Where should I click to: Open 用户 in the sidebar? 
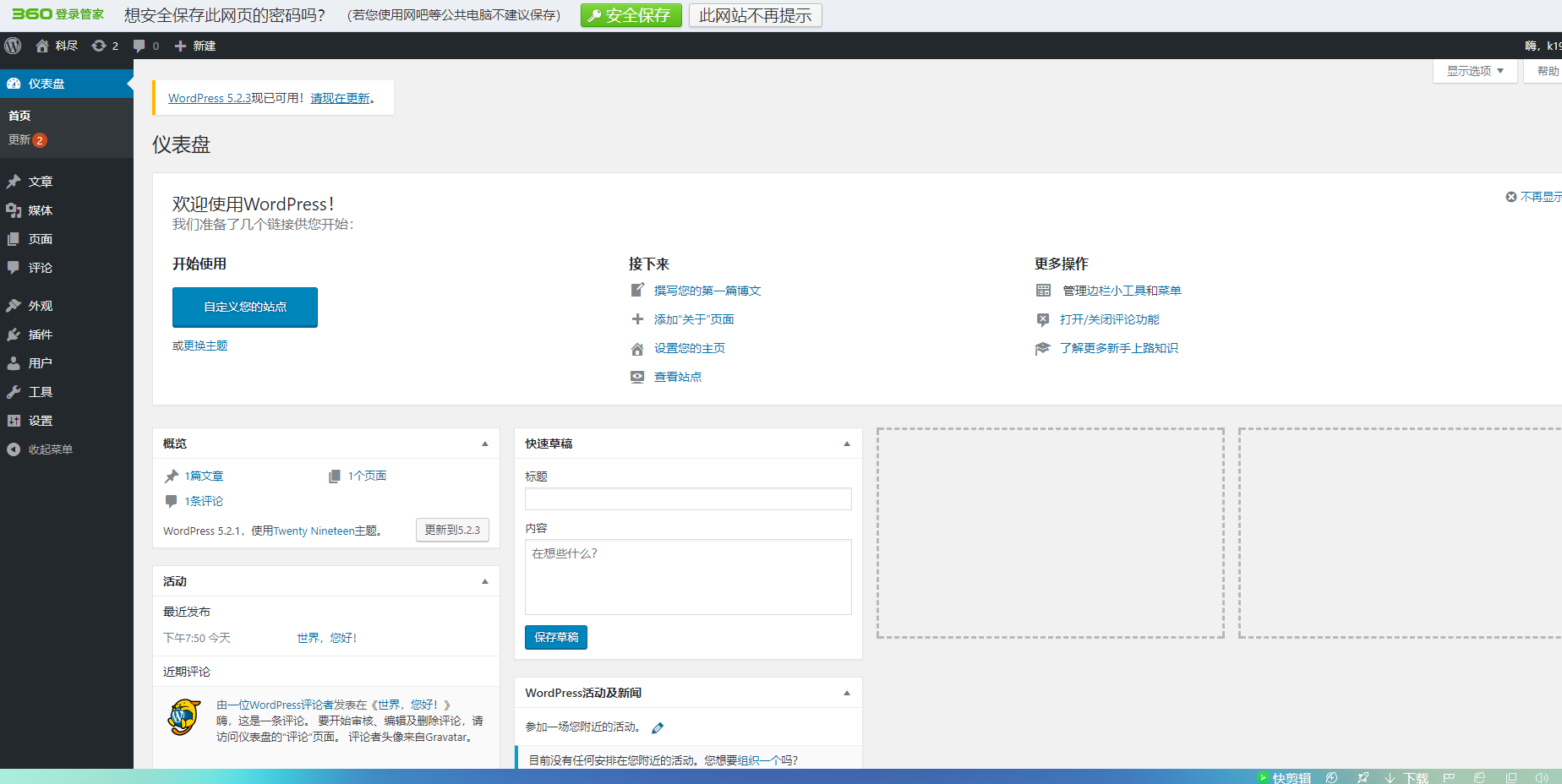coord(67,363)
